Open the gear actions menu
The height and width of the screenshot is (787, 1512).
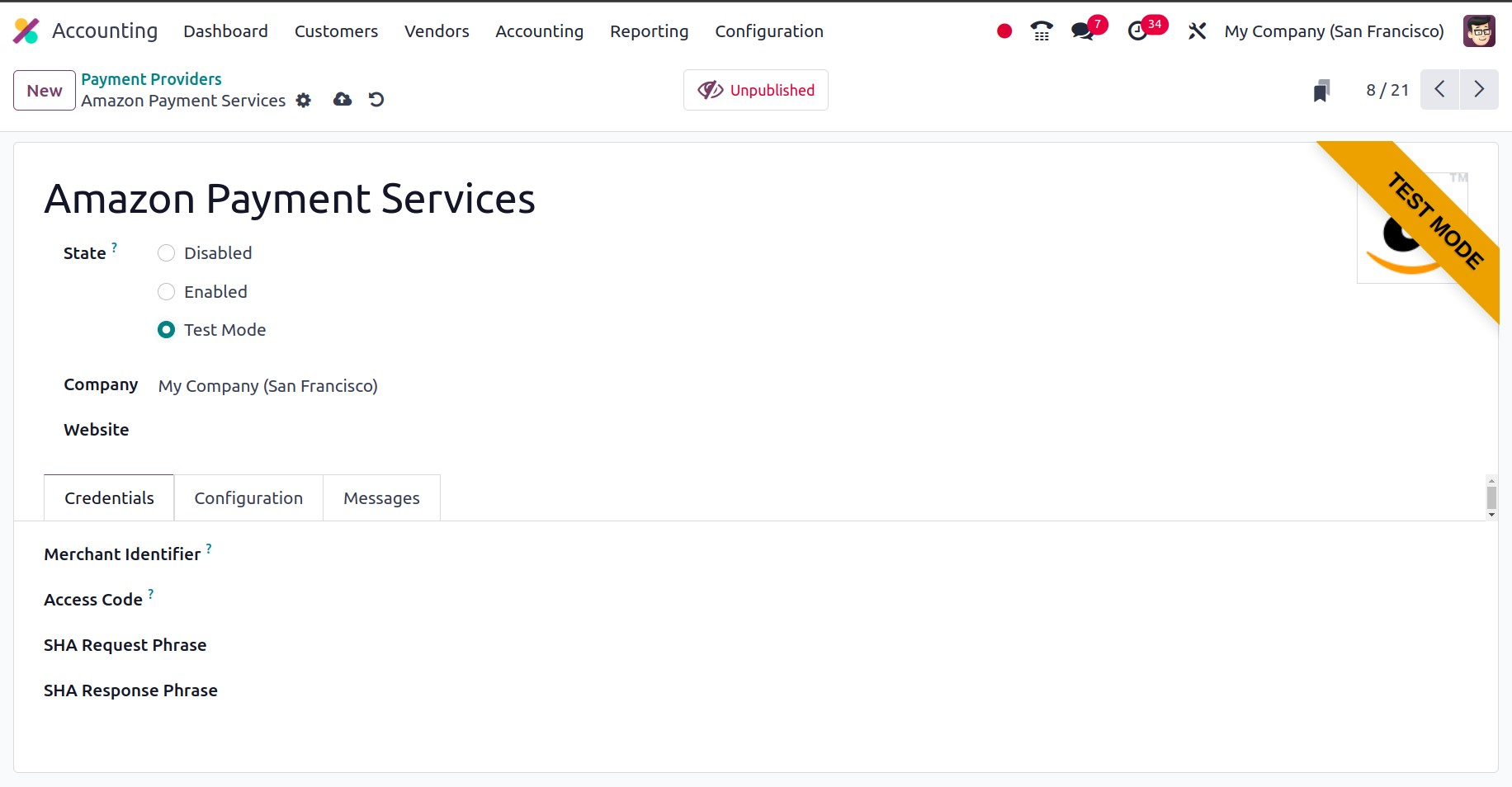(x=304, y=101)
